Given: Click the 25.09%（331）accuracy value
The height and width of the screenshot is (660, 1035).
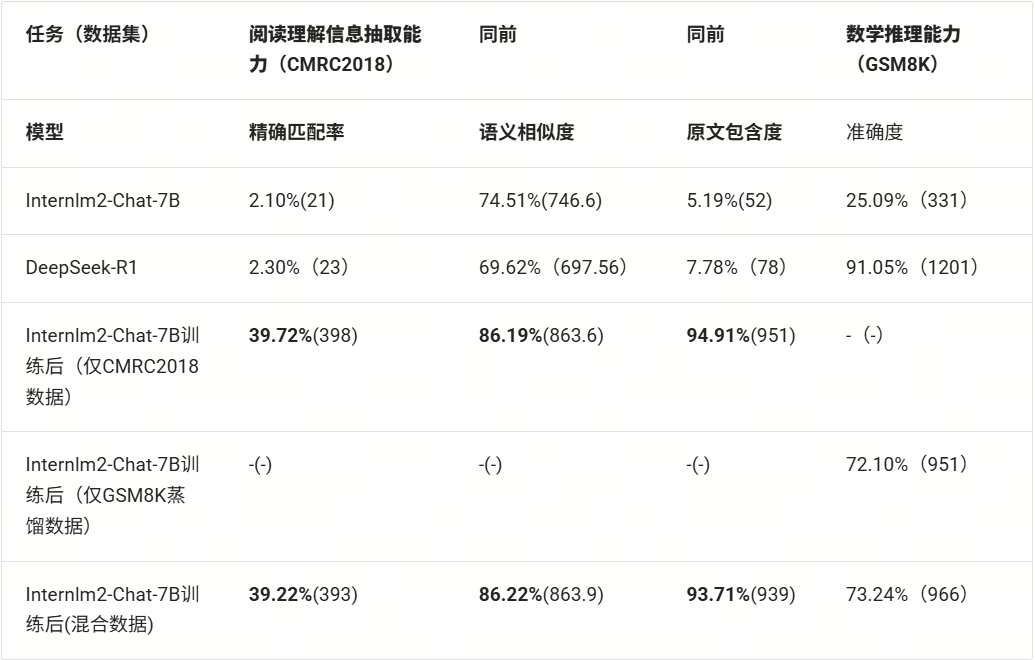Looking at the screenshot, I should 907,200.
